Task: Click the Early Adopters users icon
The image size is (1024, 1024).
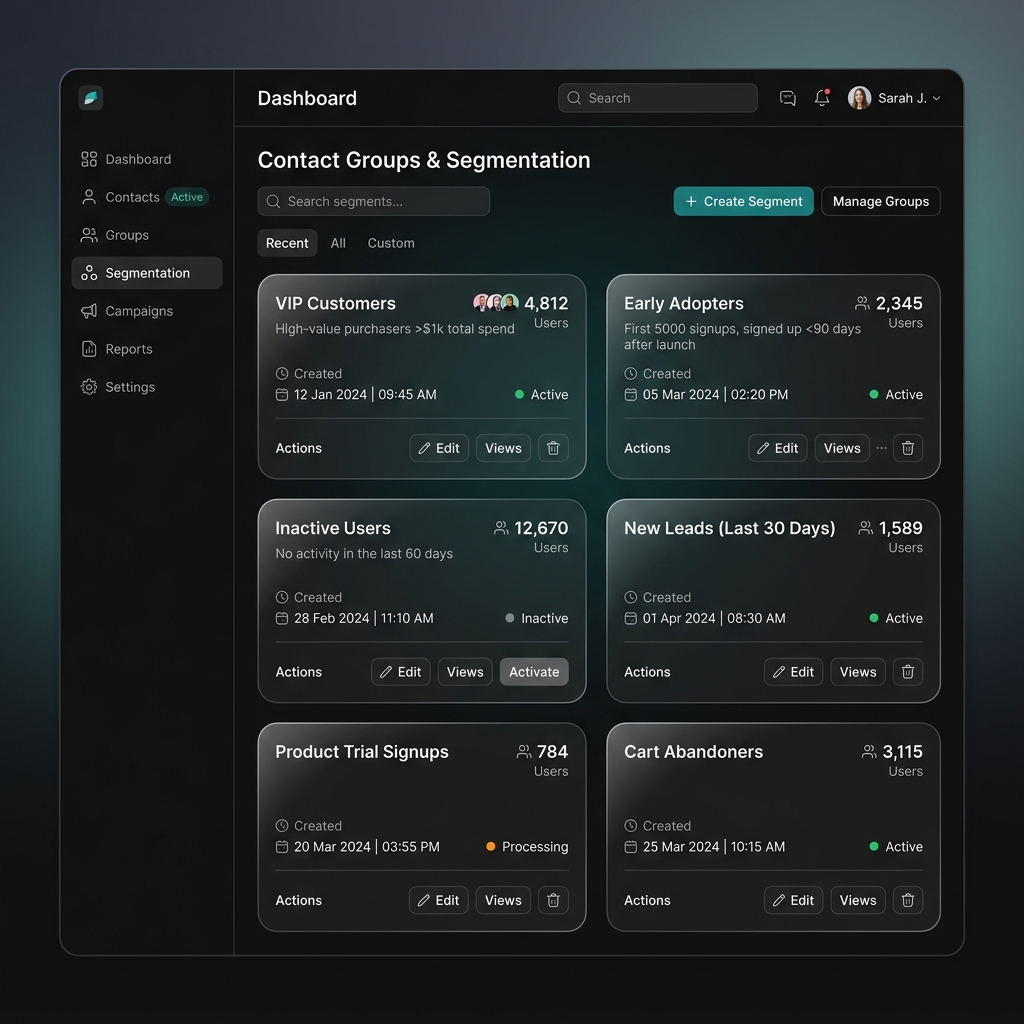Action: pyautogui.click(x=862, y=303)
